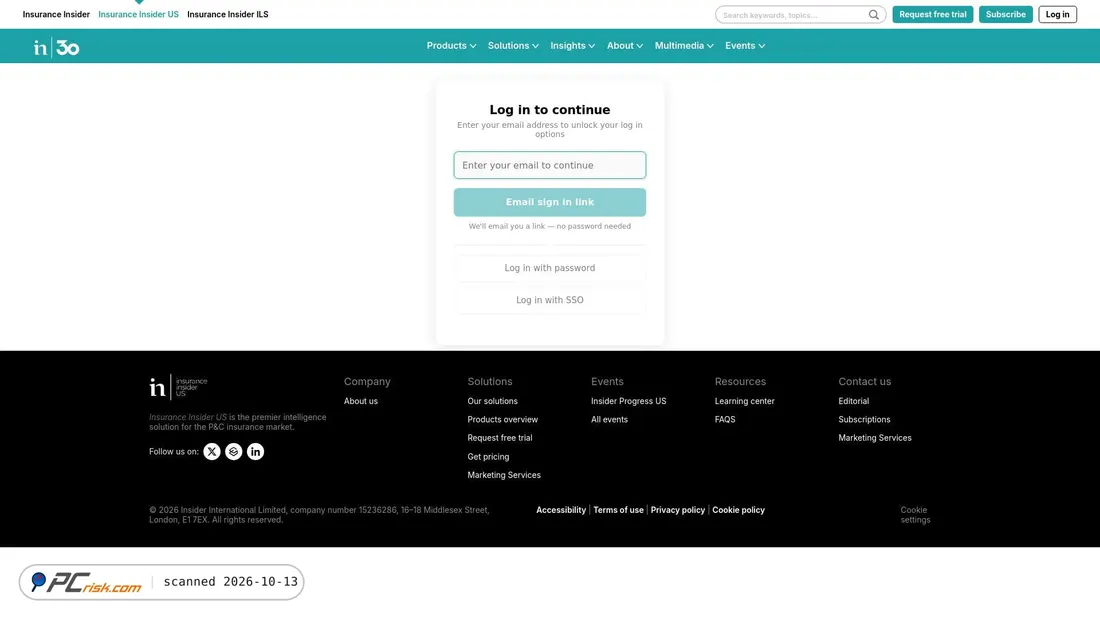Open the FAQS footer link

pos(725,420)
